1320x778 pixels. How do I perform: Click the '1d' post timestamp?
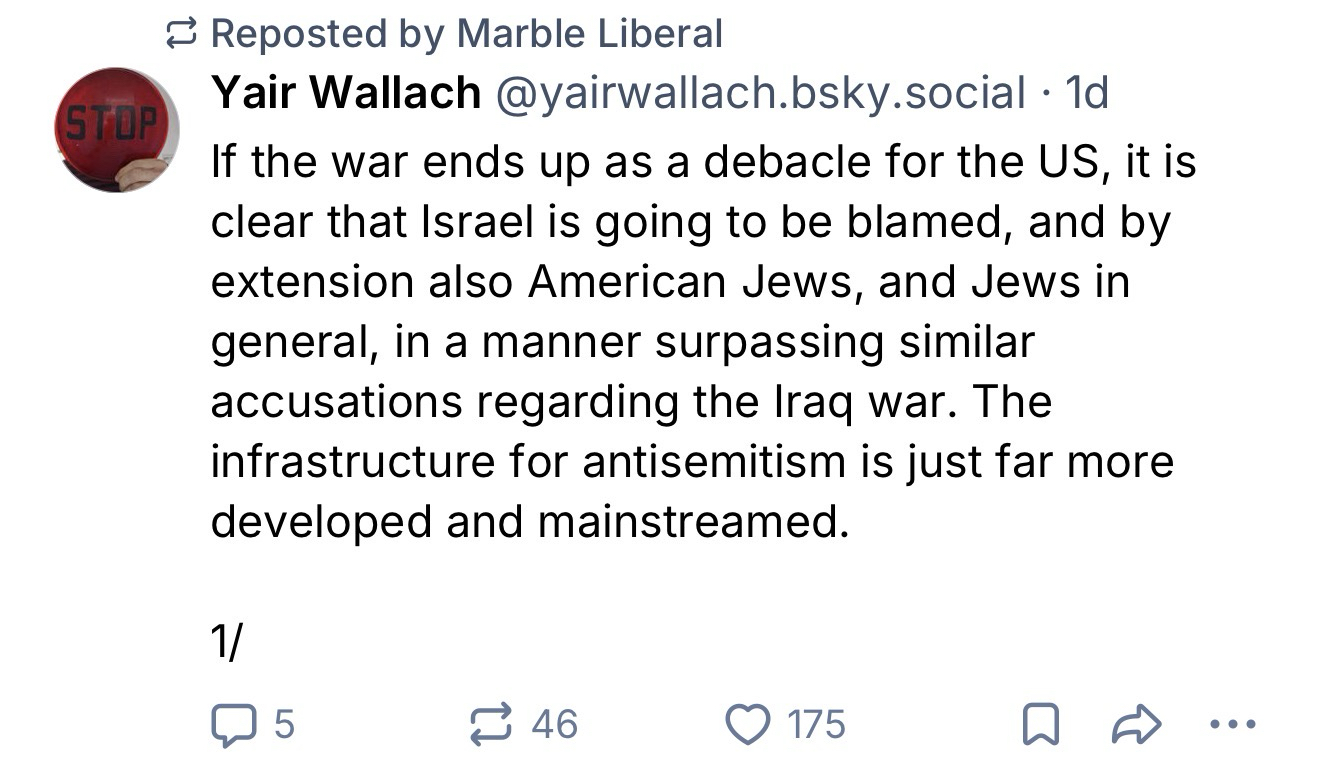[x=1086, y=93]
